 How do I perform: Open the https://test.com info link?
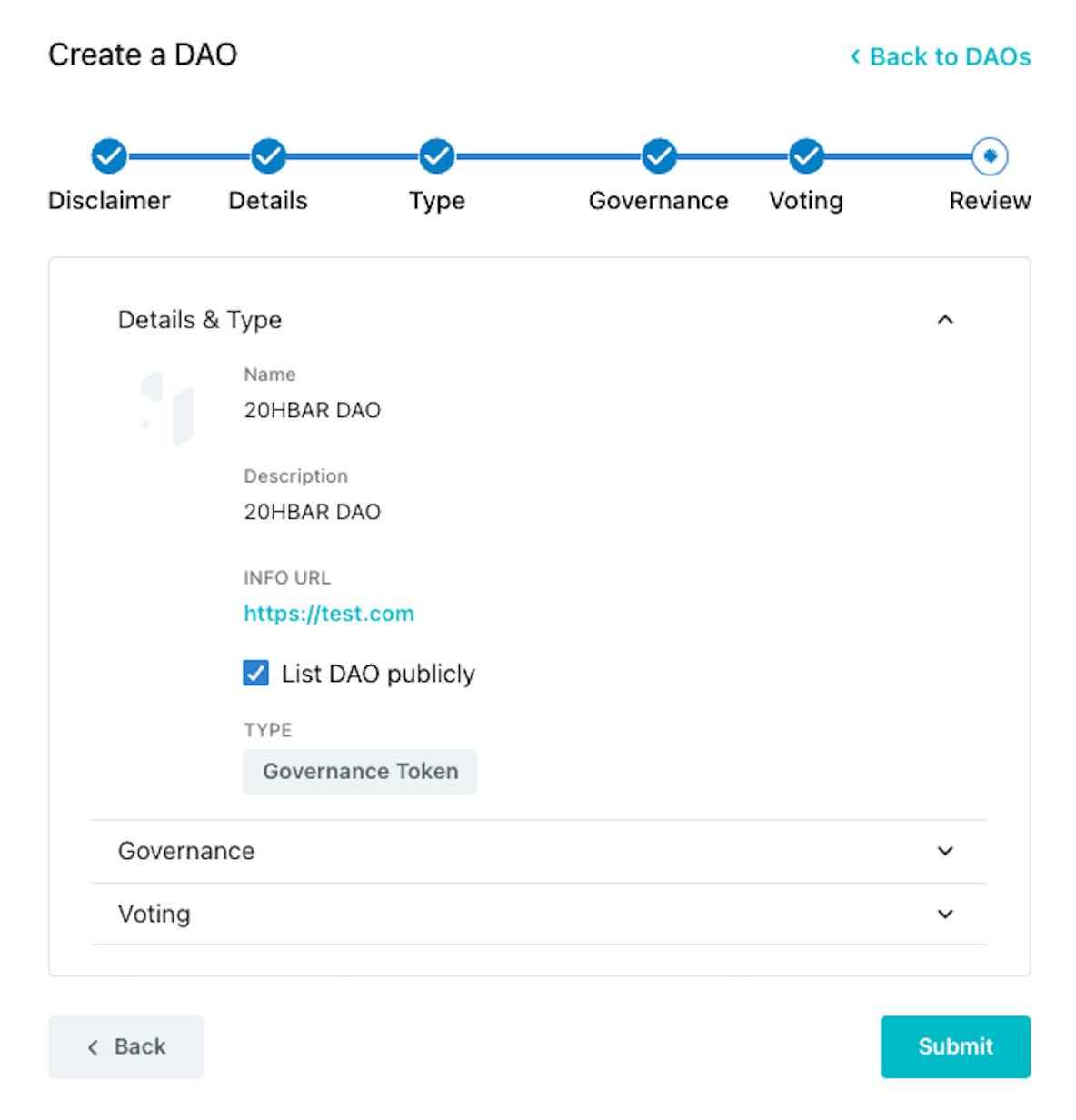329,614
